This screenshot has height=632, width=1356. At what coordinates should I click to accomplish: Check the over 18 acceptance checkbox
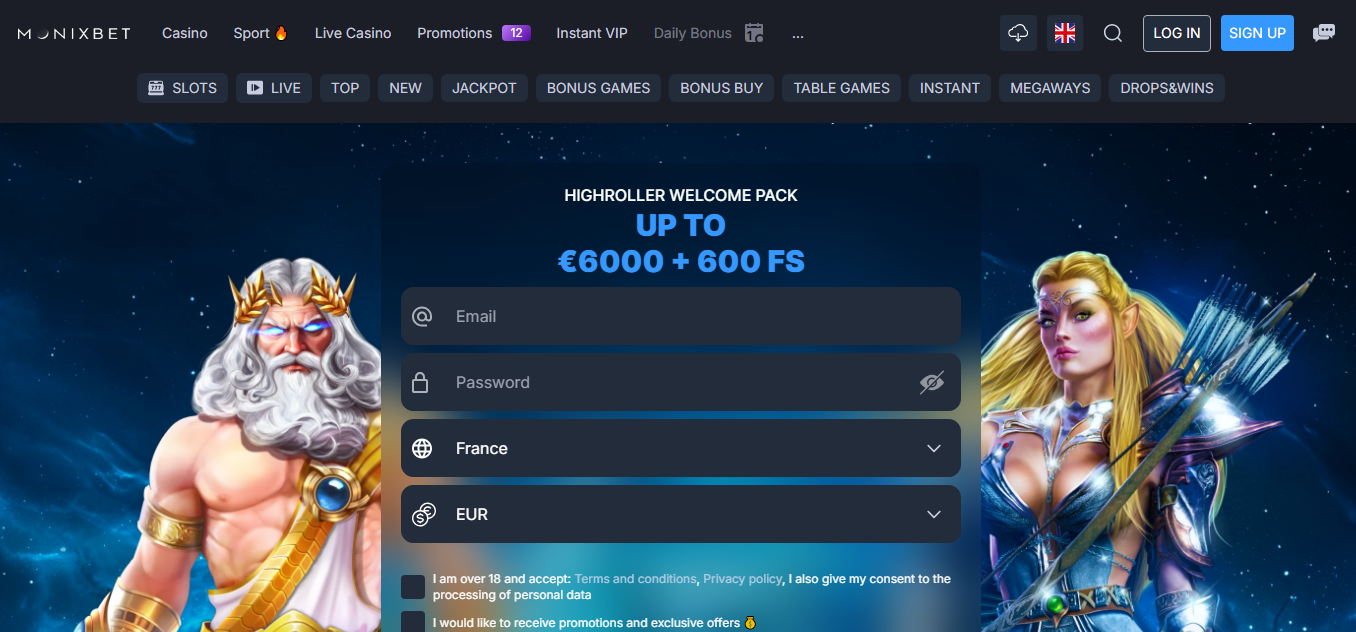[x=413, y=587]
